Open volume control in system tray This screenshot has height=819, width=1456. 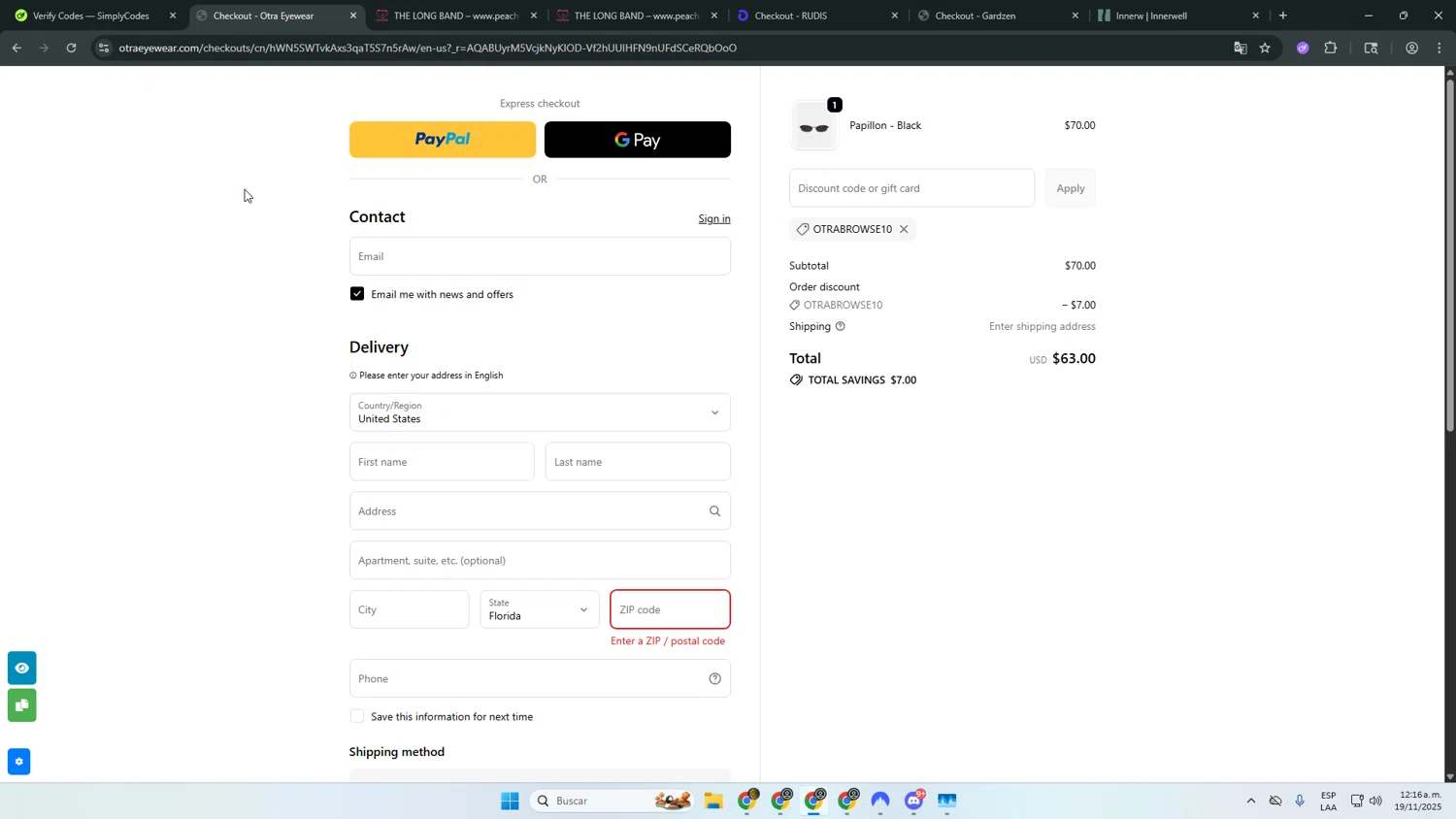1375,801
